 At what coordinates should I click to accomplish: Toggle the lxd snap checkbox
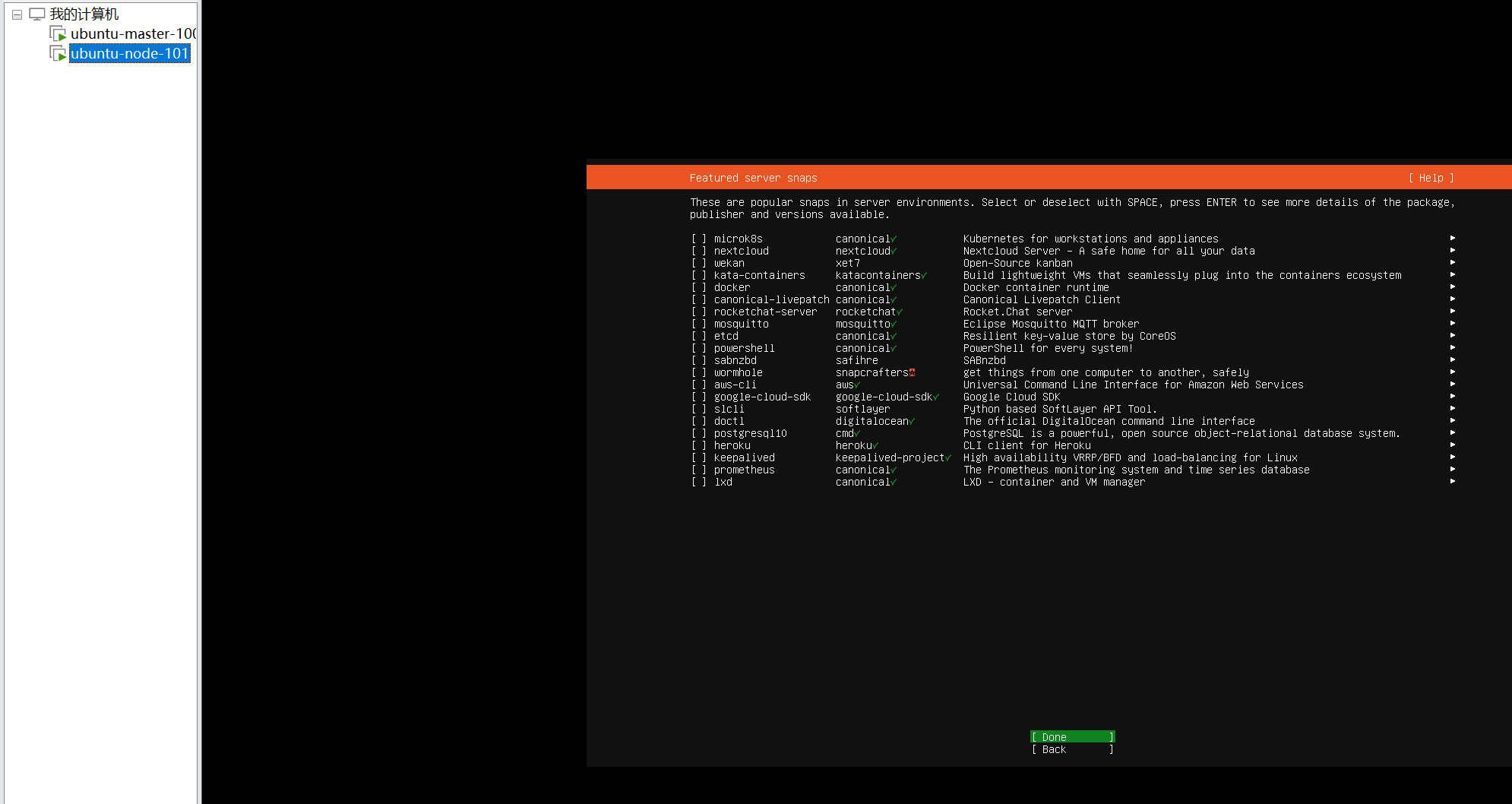pyautogui.click(x=699, y=482)
